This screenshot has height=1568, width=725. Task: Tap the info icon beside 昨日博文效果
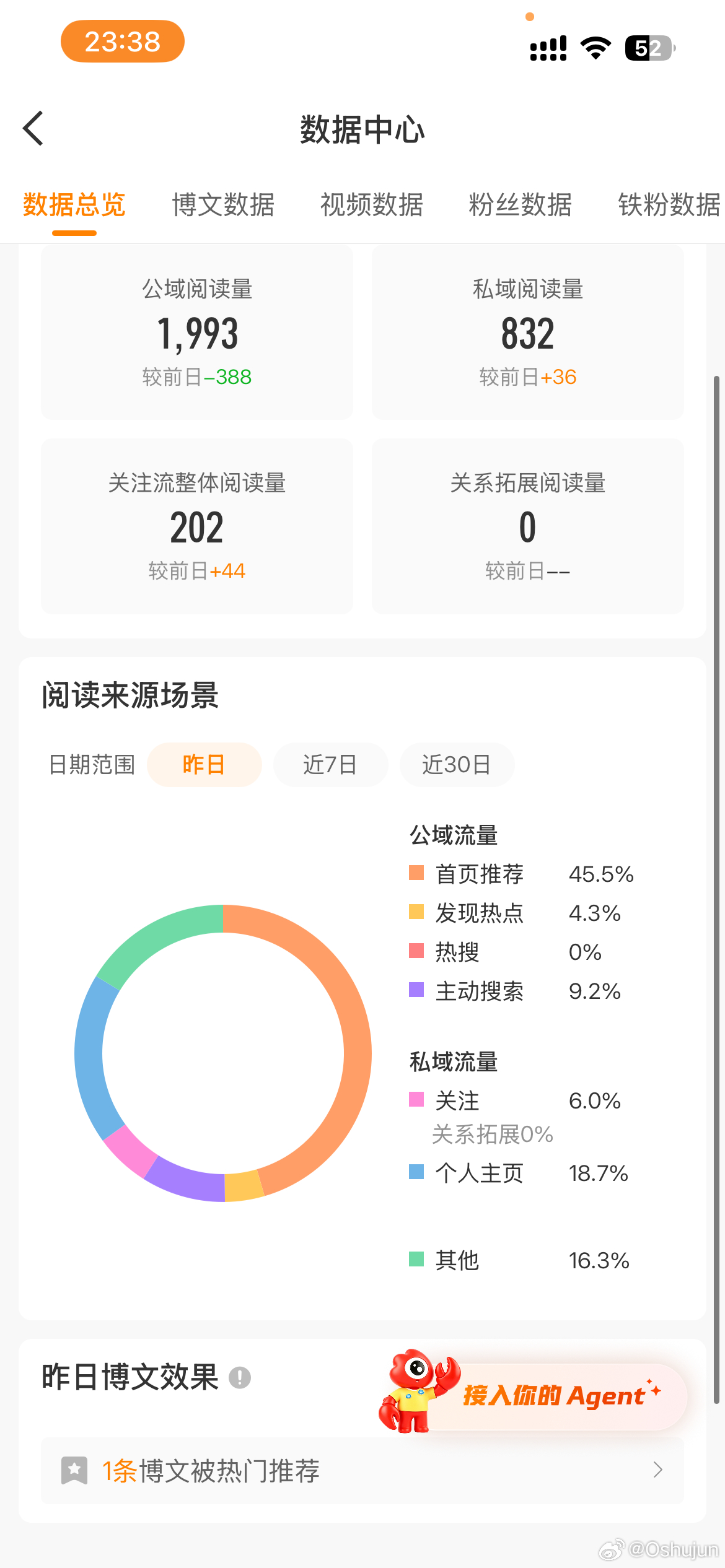click(x=240, y=1377)
